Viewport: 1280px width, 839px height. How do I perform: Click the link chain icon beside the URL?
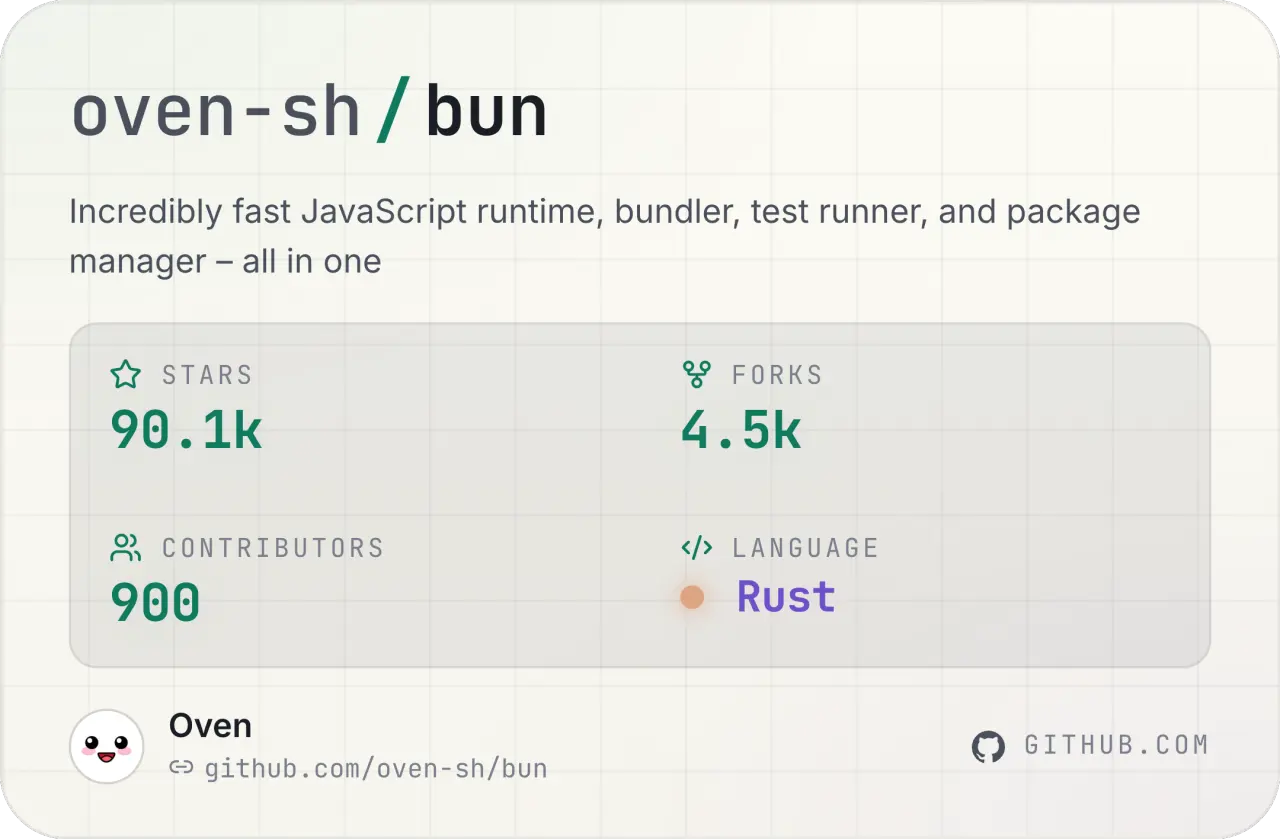click(x=181, y=768)
